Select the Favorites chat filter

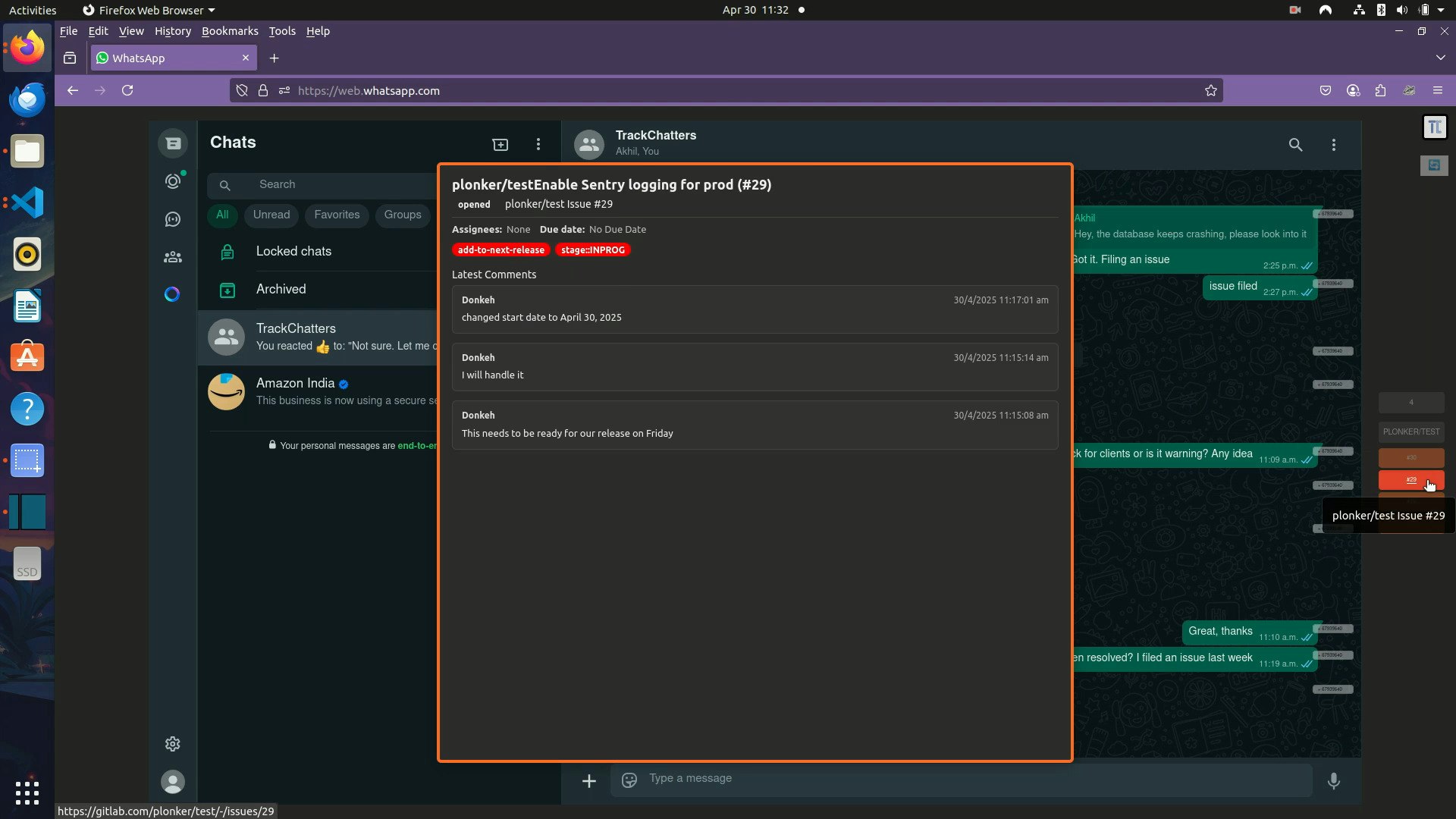[337, 215]
